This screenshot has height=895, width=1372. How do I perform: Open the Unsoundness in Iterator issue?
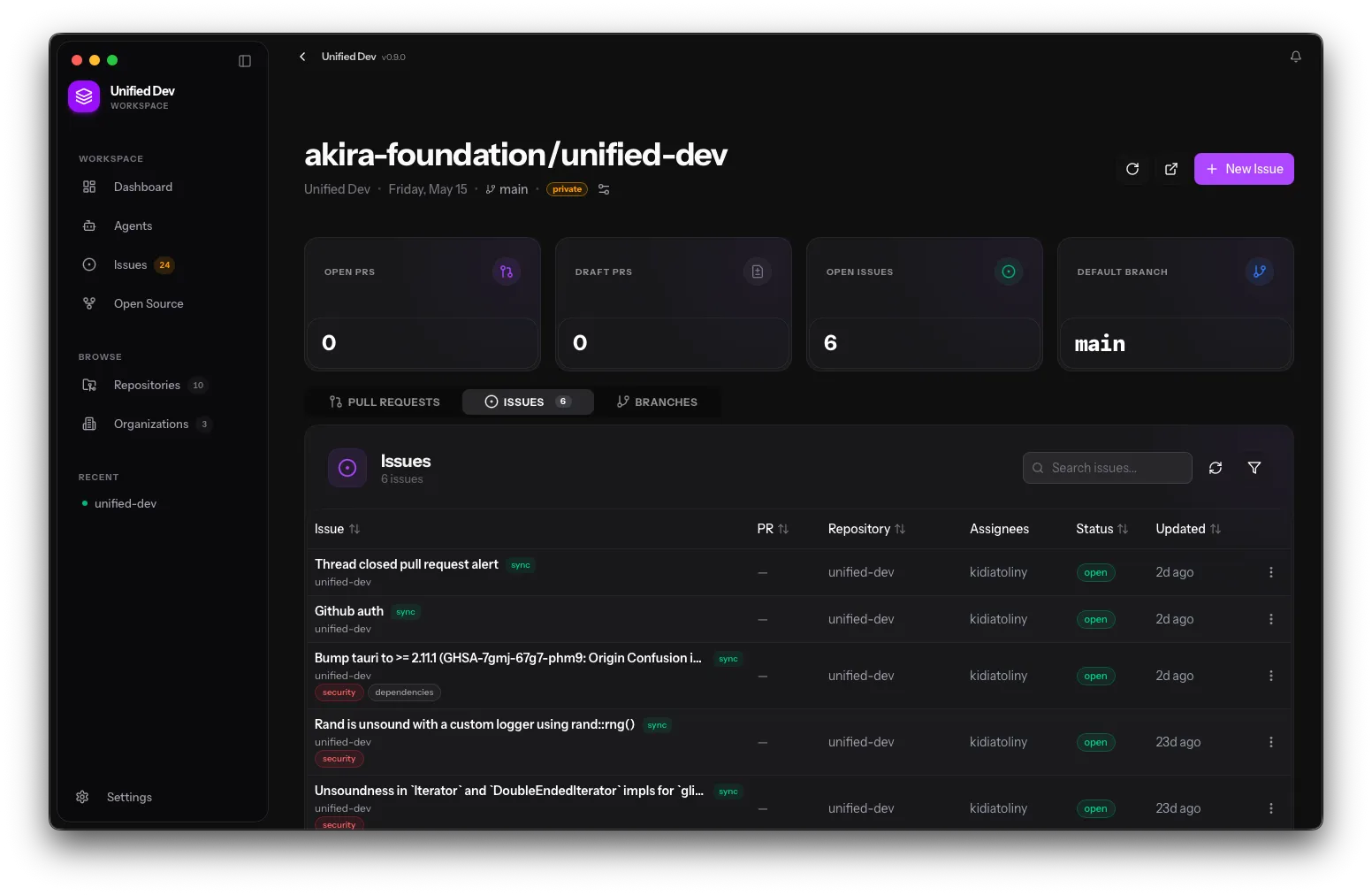(509, 791)
